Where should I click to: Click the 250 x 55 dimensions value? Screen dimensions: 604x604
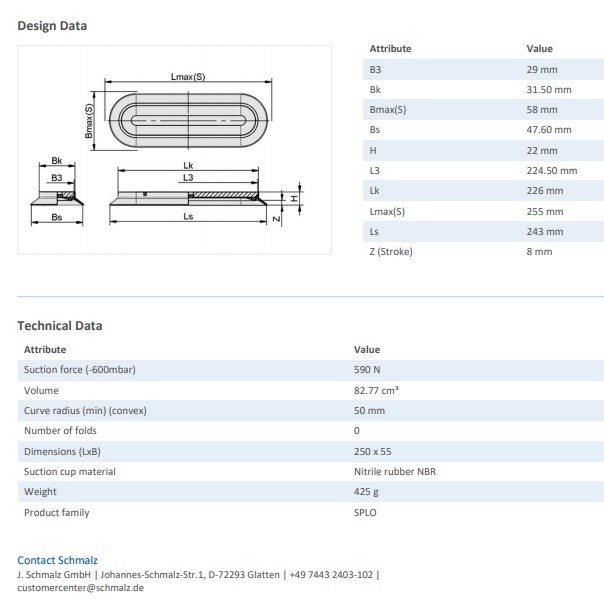(x=373, y=451)
